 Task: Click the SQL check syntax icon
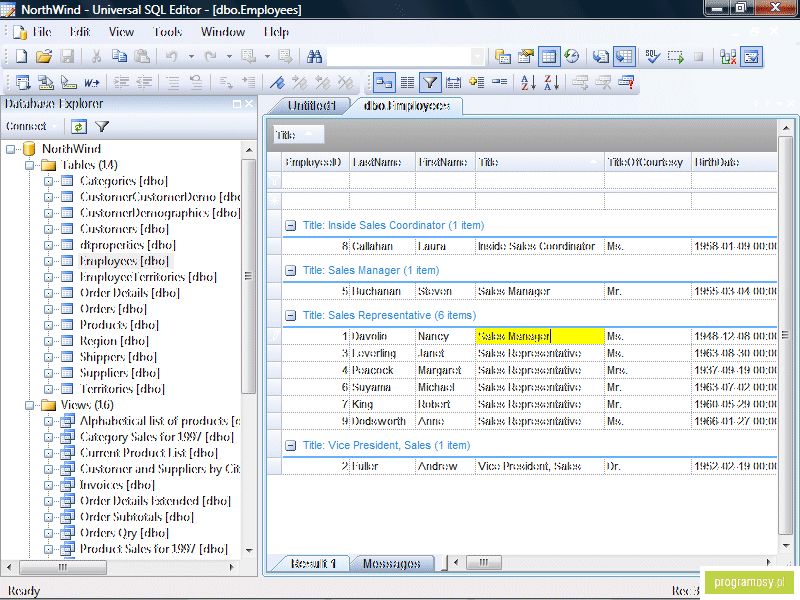[652, 56]
